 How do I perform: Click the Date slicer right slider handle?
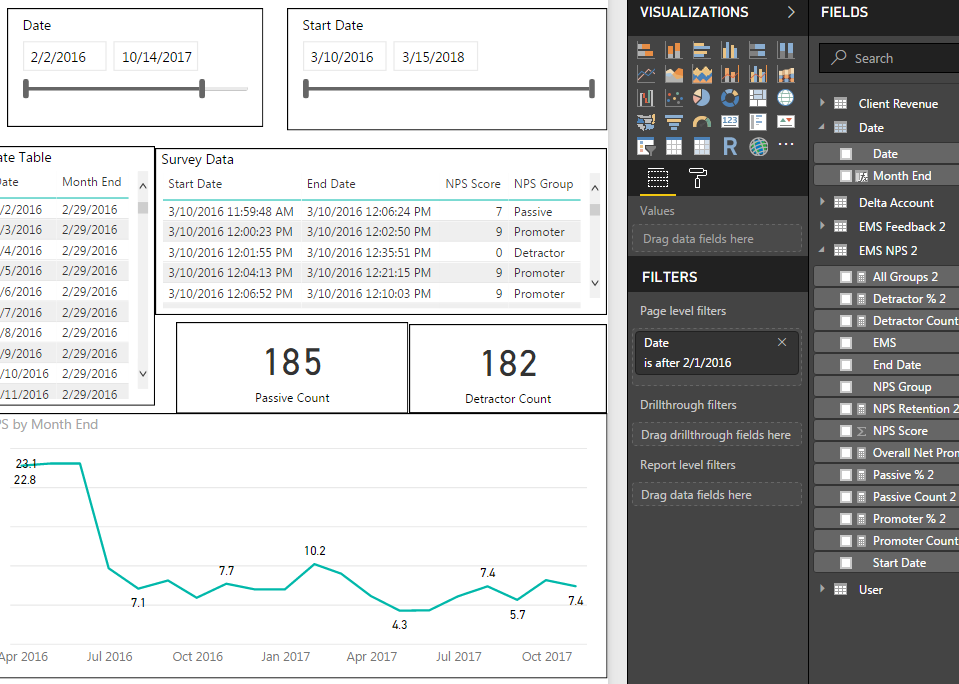point(202,89)
